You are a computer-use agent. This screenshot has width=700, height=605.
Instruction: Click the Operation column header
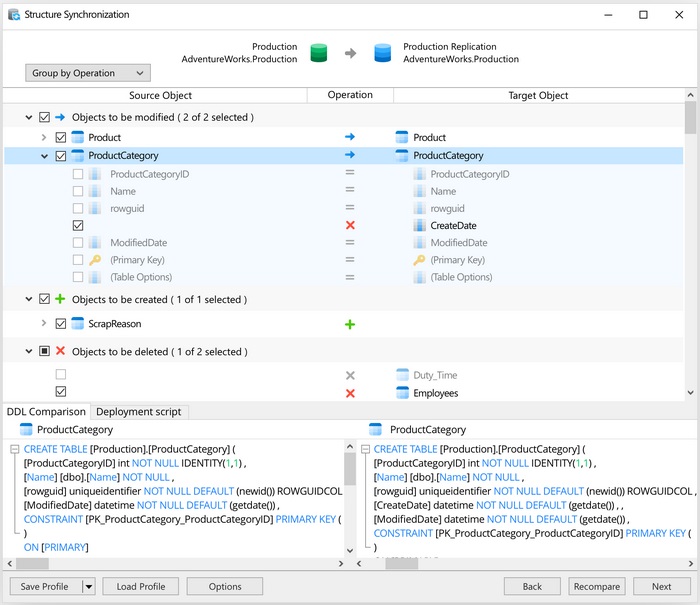pyautogui.click(x=350, y=95)
